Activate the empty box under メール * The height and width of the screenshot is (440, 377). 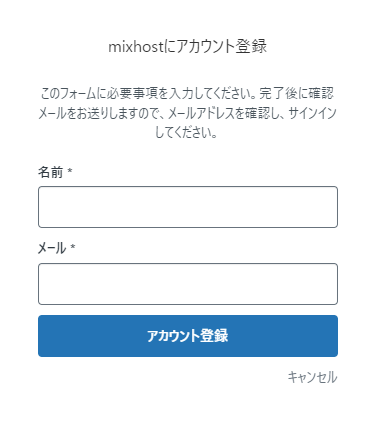(188, 284)
